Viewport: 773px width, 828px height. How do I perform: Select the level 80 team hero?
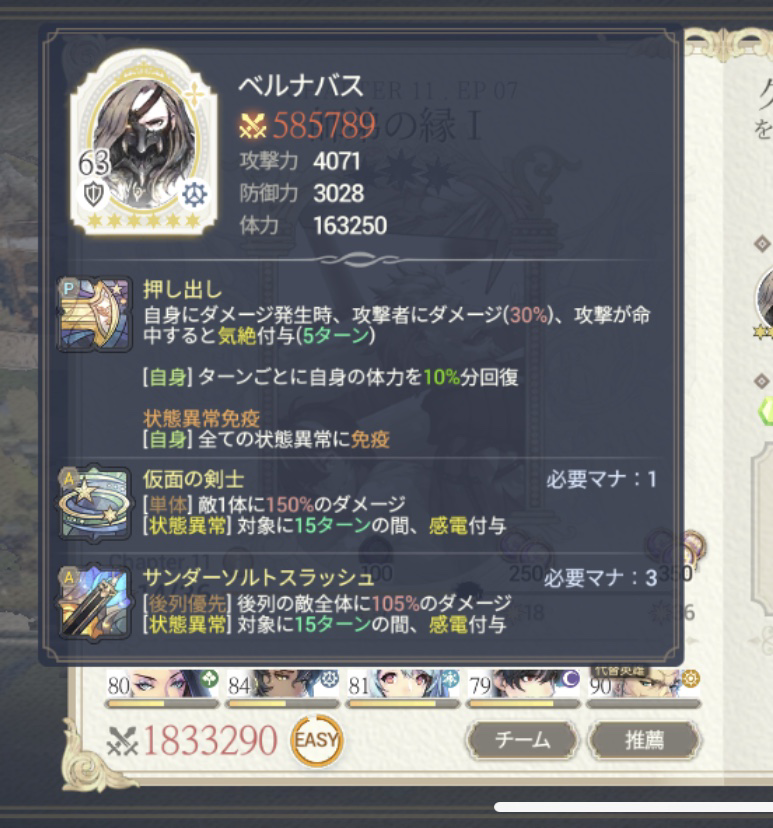[162, 683]
